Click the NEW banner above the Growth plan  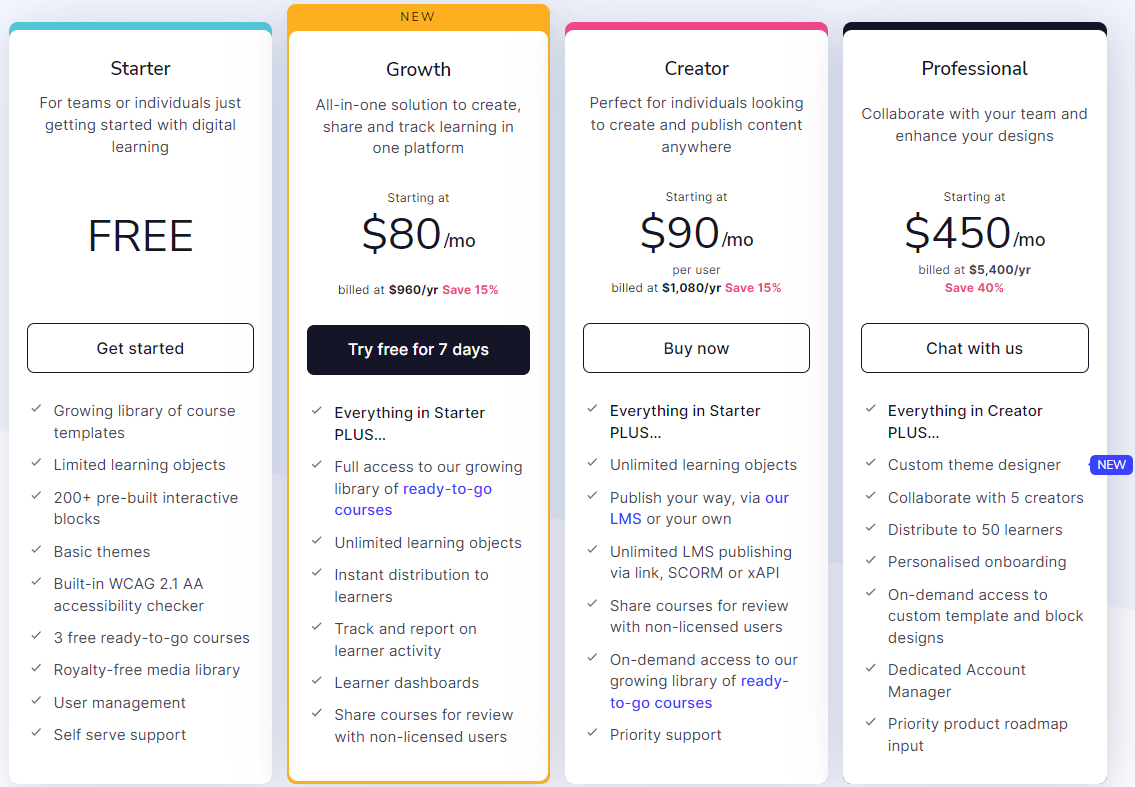[418, 17]
